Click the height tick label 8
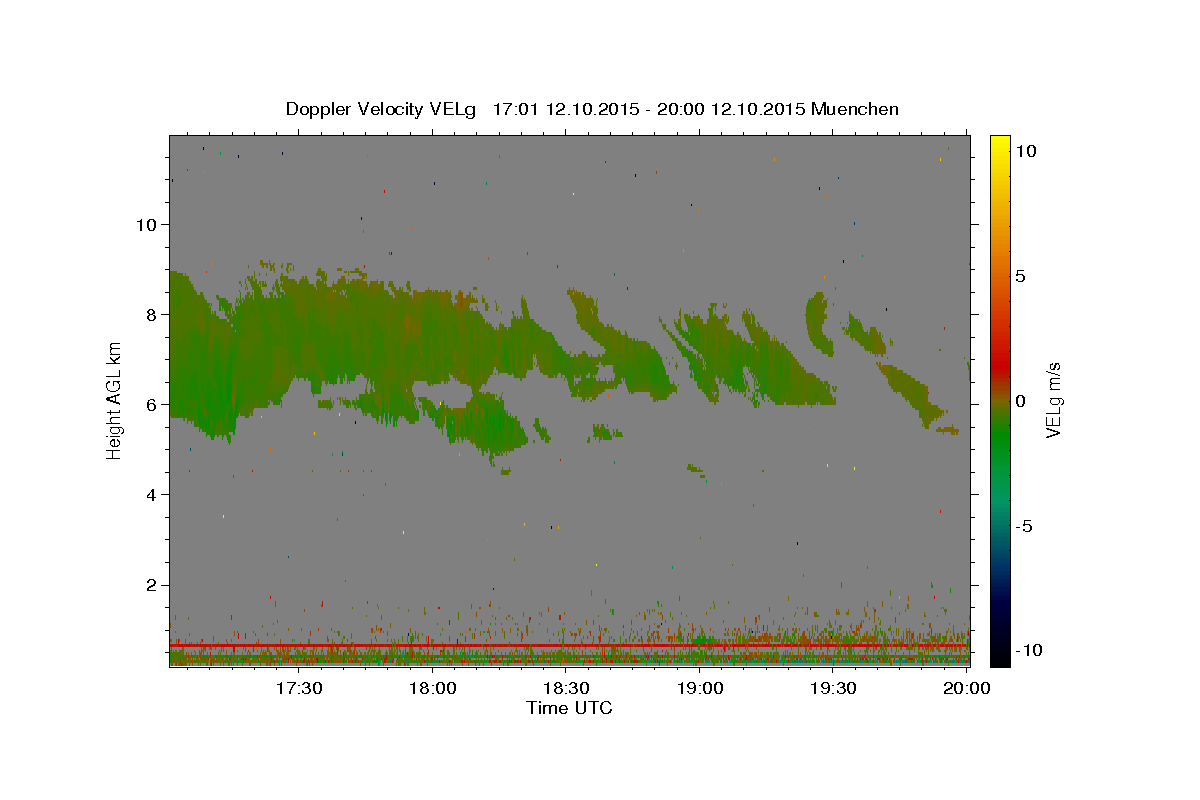The image size is (1200, 800). 151,314
